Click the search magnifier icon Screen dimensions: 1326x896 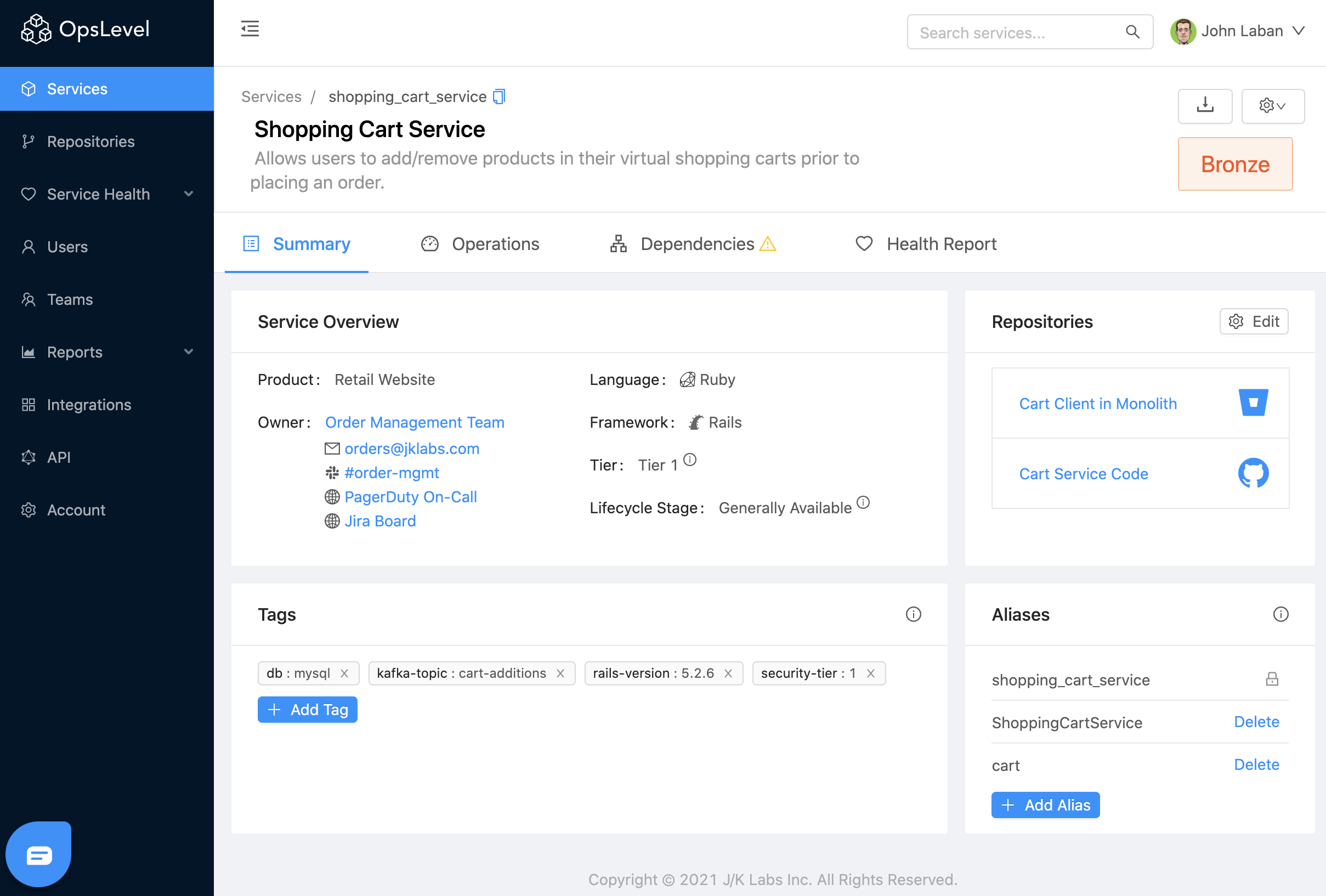pos(1132,32)
